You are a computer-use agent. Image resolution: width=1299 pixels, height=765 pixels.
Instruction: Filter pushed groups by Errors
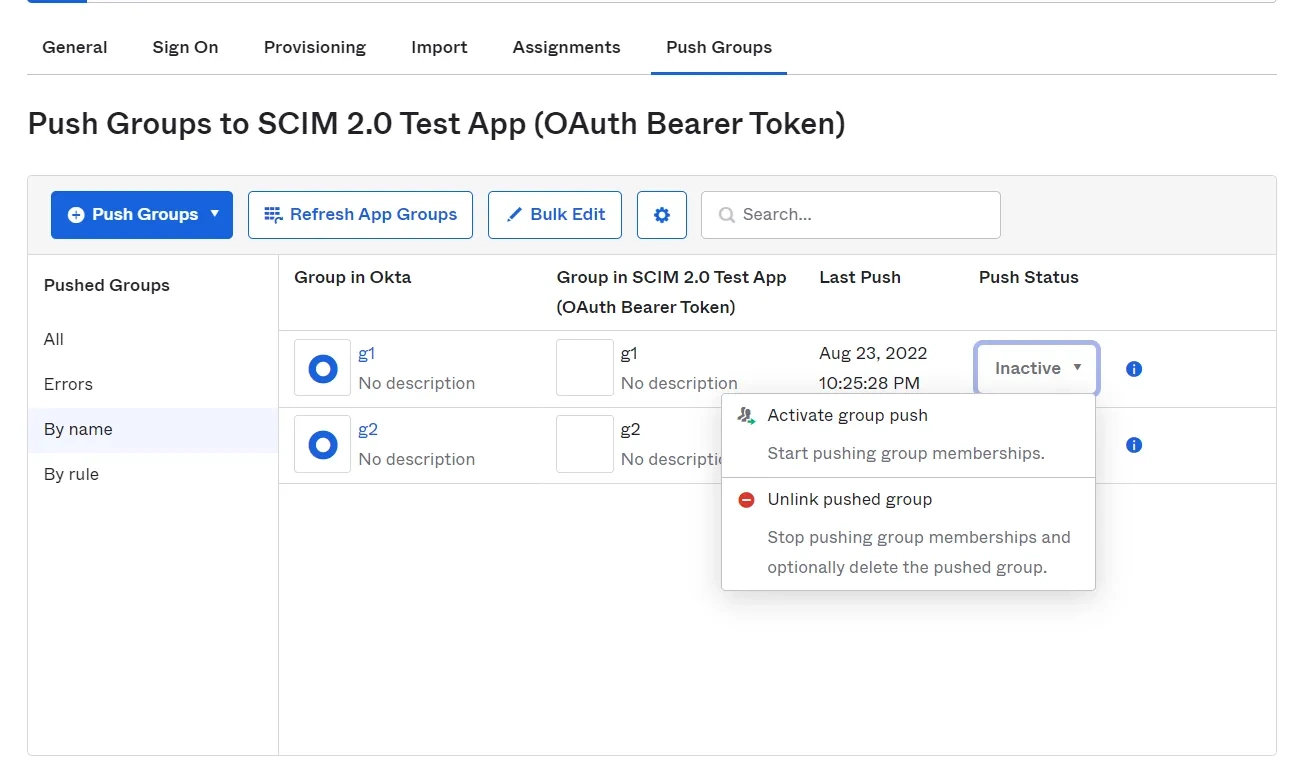[68, 385]
